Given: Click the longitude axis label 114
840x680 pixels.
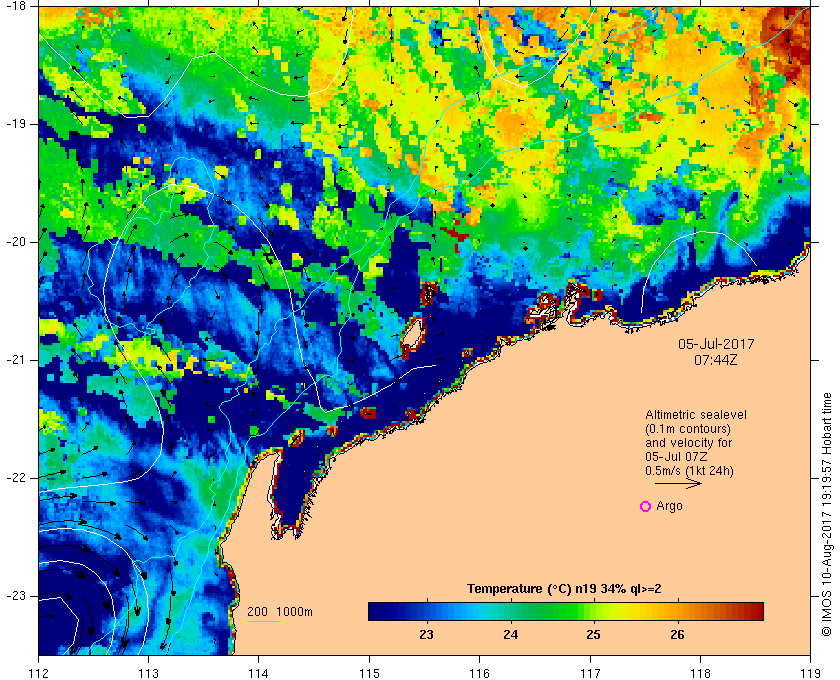Looking at the screenshot, I should 259,672.
